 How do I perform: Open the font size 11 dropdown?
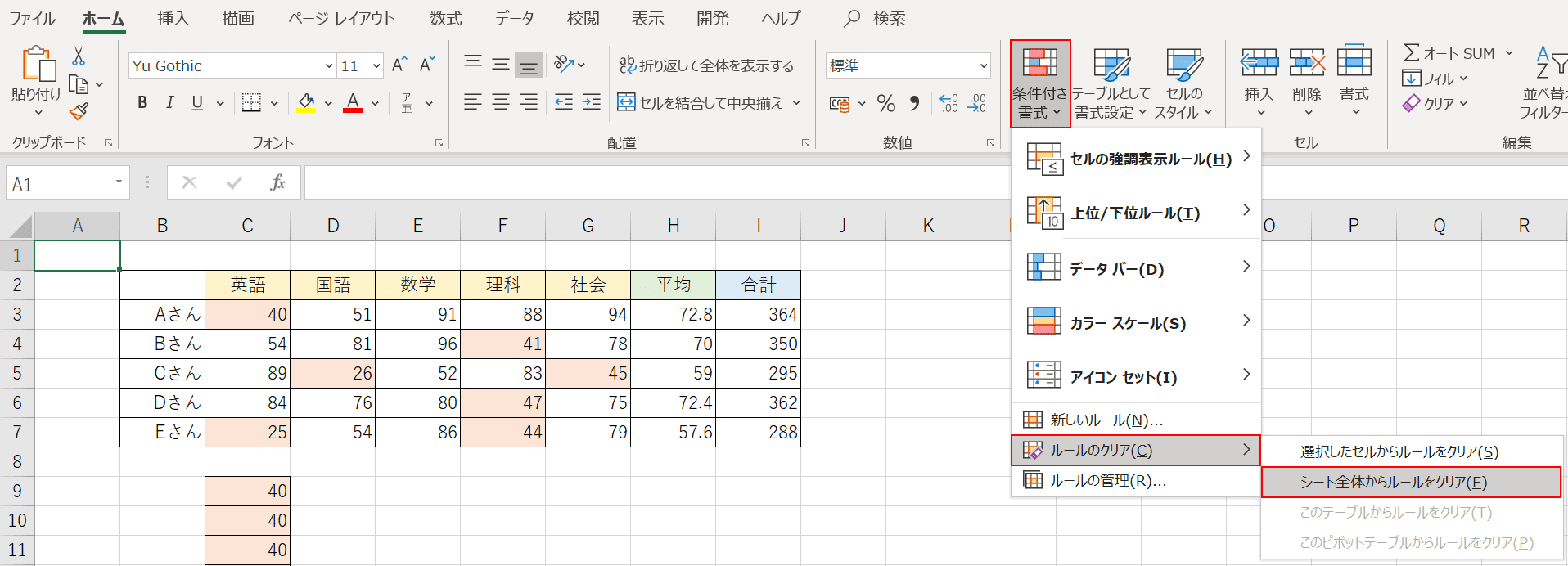click(376, 65)
